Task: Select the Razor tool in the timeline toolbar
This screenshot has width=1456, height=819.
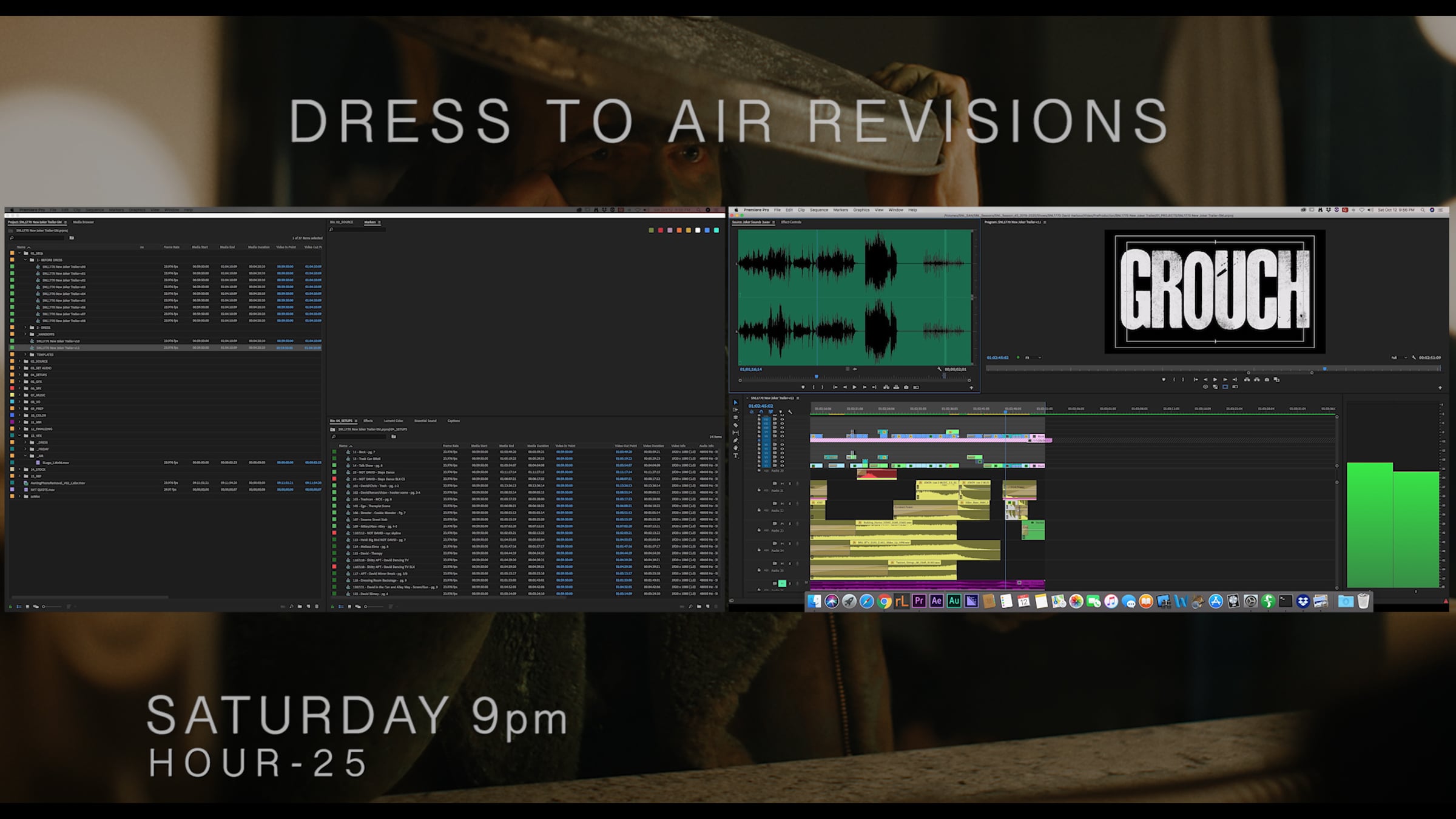Action: (x=736, y=425)
